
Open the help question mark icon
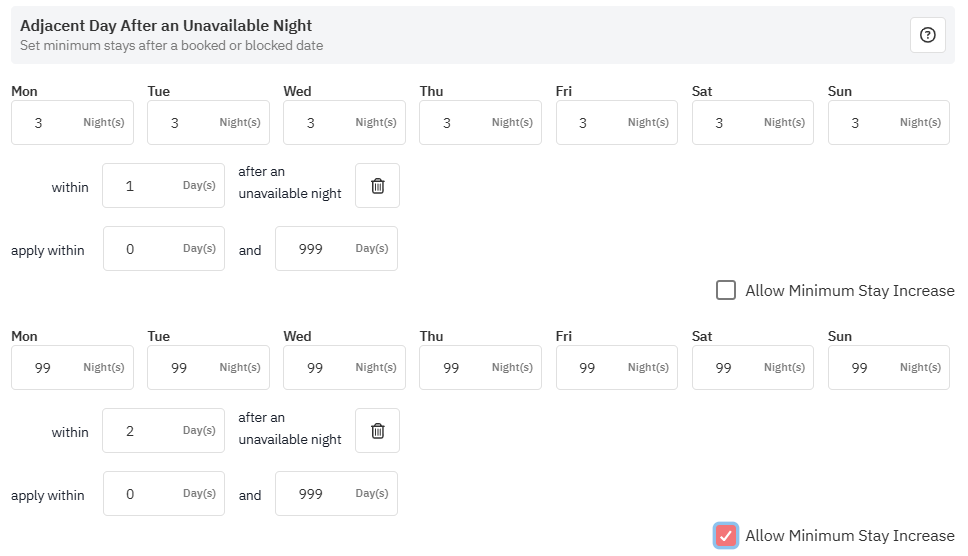927,35
